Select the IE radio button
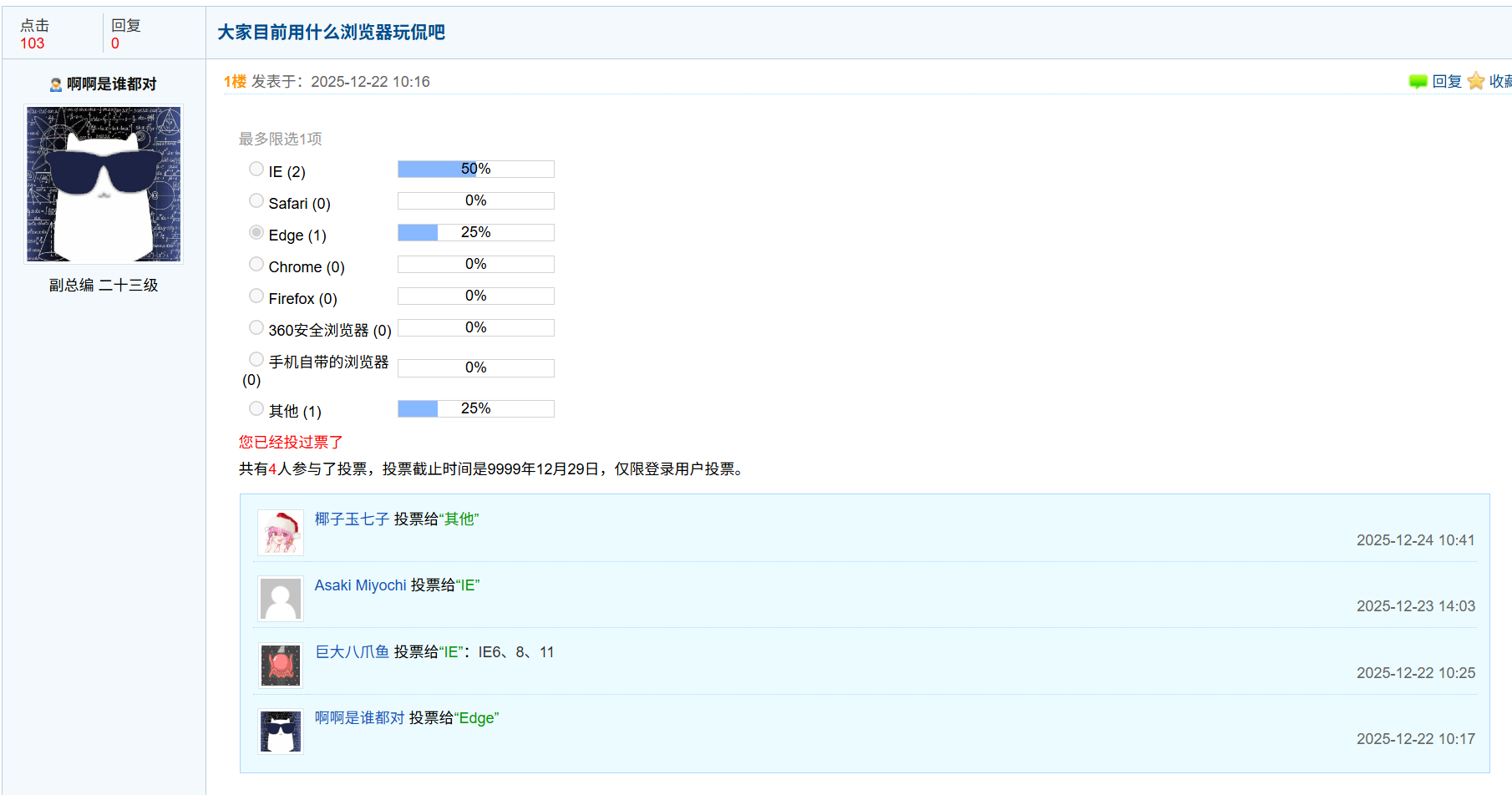This screenshot has width=1512, height=795. pos(256,170)
